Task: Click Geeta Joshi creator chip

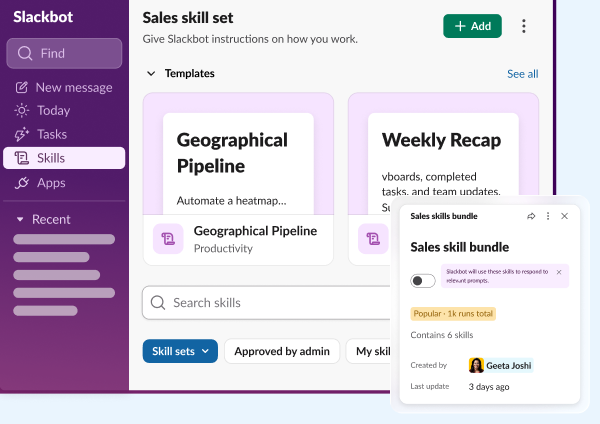Action: tap(501, 365)
